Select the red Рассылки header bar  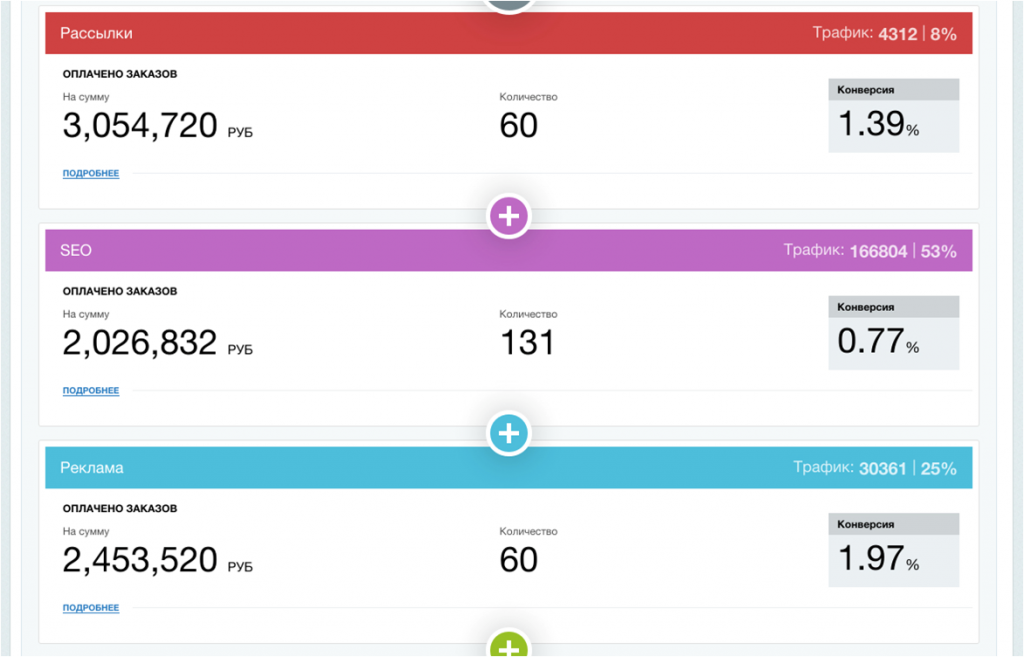click(509, 33)
